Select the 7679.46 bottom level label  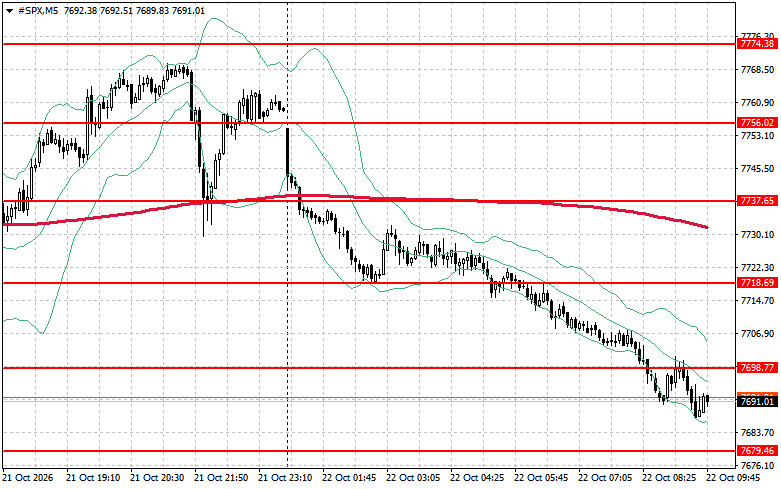[757, 451]
